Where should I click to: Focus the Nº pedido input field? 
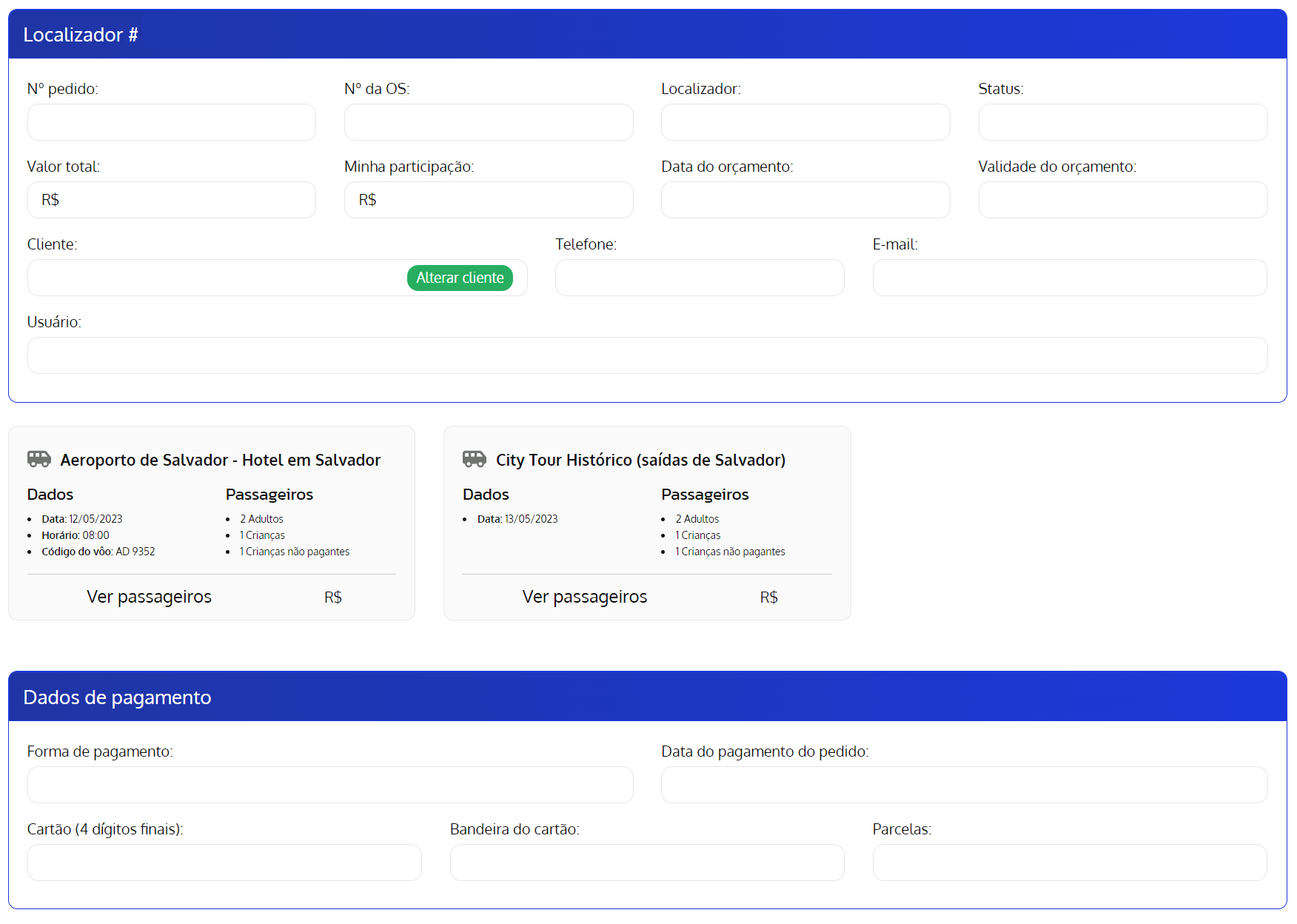(172, 122)
